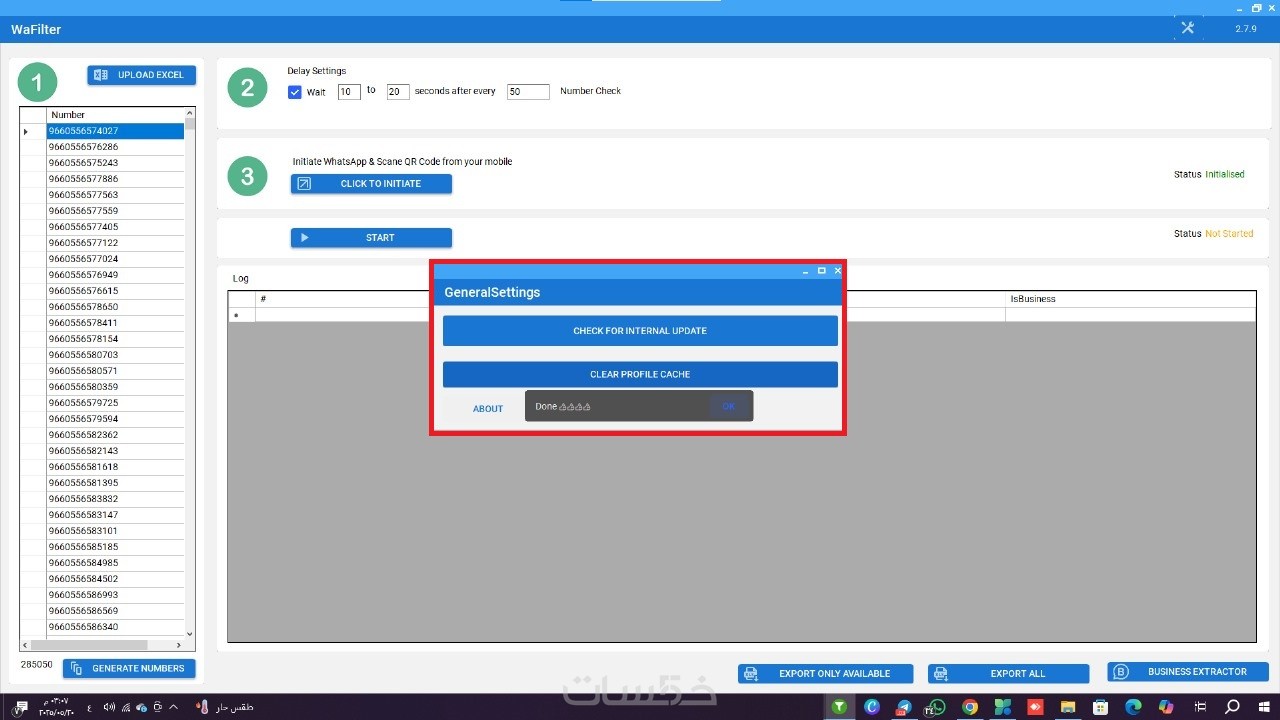
Task: Open Google Chrome from the taskbar
Action: [969, 707]
